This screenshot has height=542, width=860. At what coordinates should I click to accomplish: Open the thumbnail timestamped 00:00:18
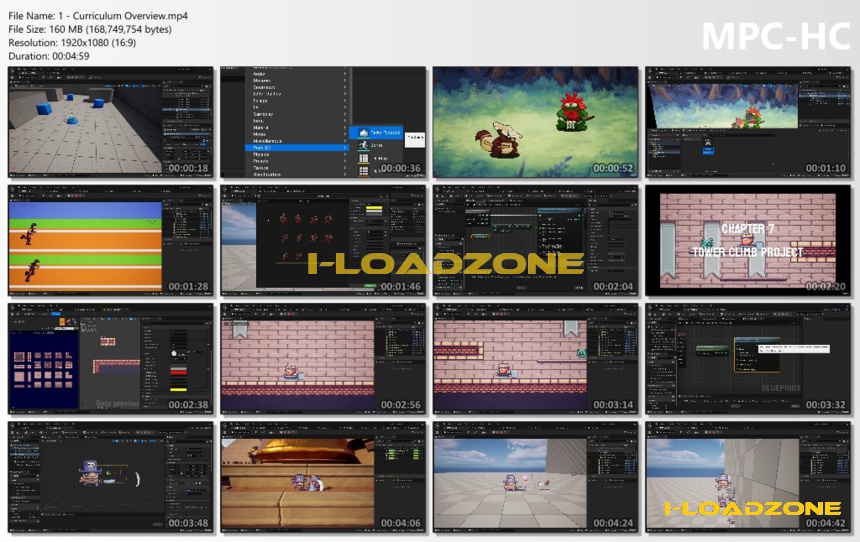coord(111,122)
